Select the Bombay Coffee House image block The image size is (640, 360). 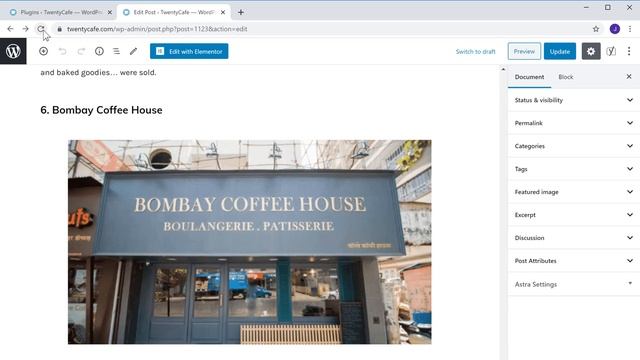(249, 242)
